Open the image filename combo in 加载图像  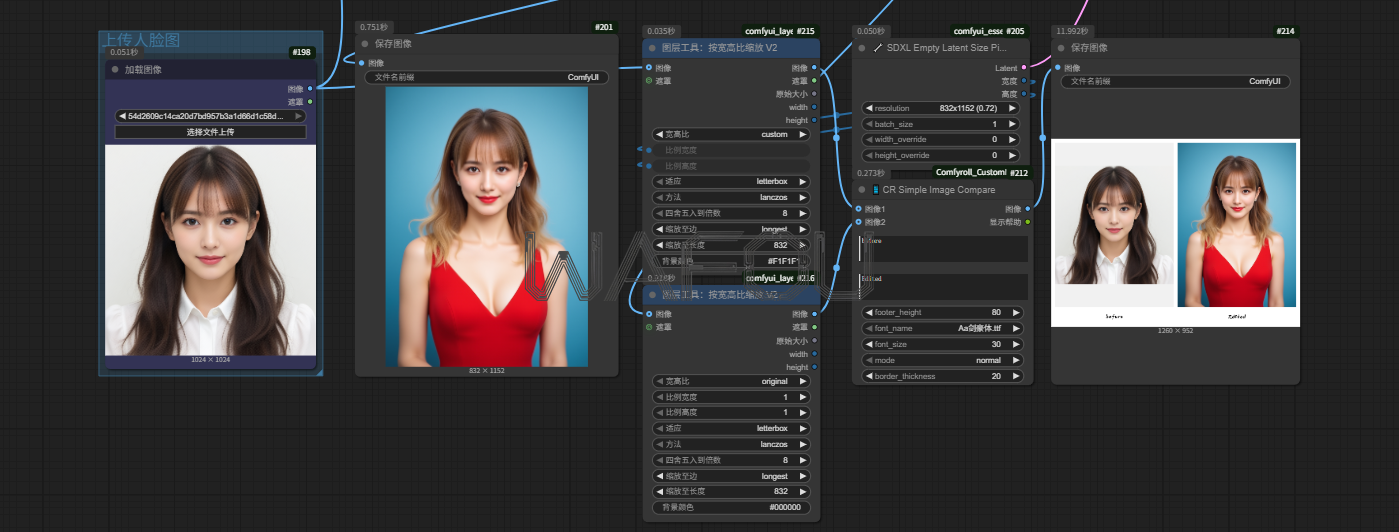210,116
